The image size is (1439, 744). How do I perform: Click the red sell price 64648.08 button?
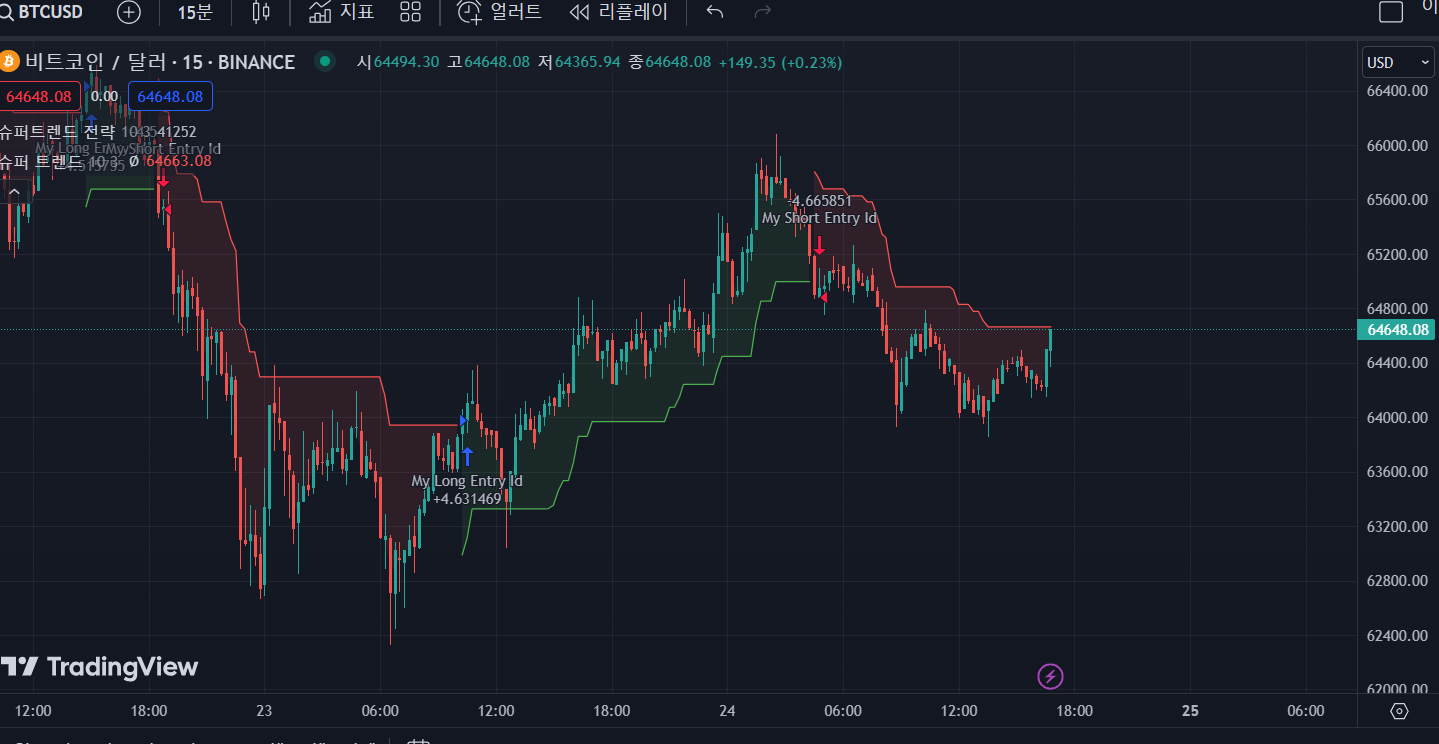[39, 97]
